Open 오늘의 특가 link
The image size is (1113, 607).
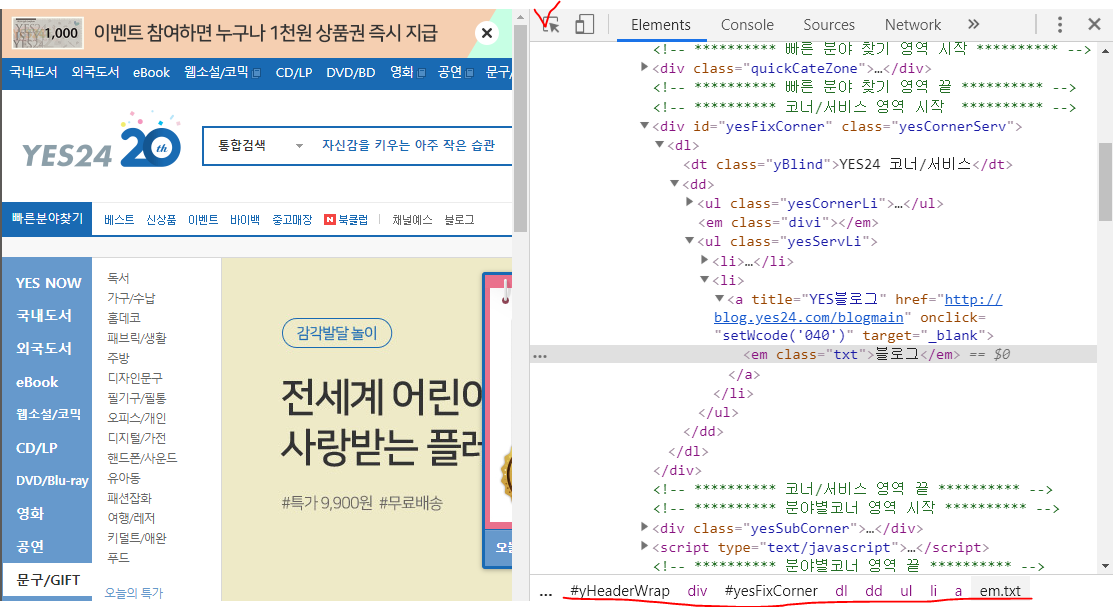tap(133, 593)
